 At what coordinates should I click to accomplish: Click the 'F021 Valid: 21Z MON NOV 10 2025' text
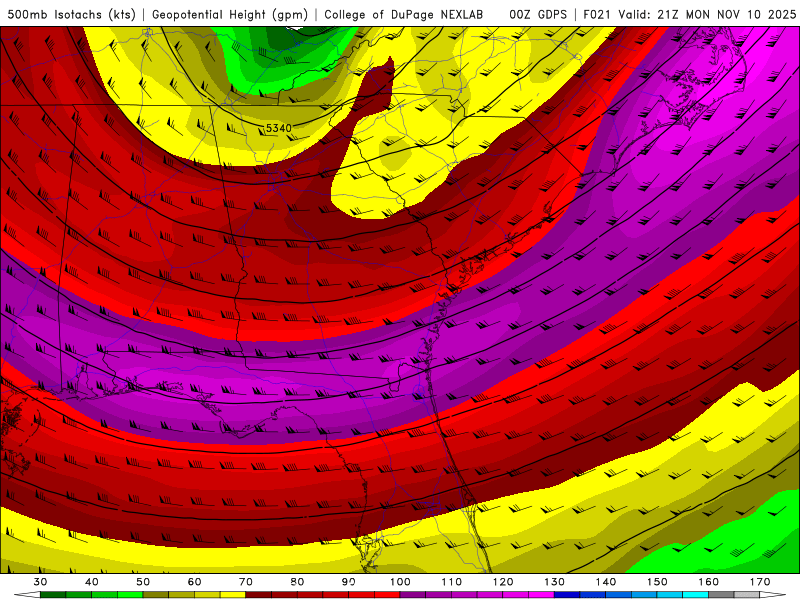click(689, 15)
